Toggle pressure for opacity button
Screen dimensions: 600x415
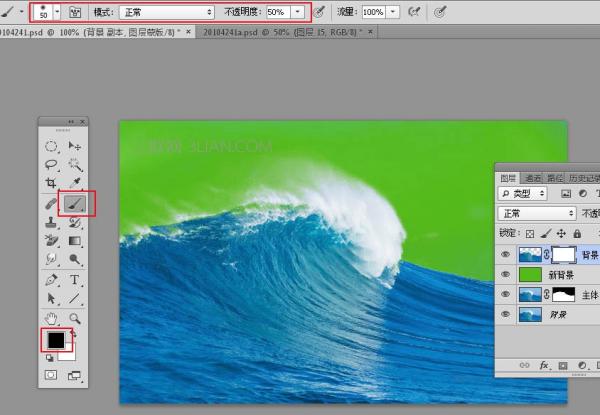click(319, 12)
